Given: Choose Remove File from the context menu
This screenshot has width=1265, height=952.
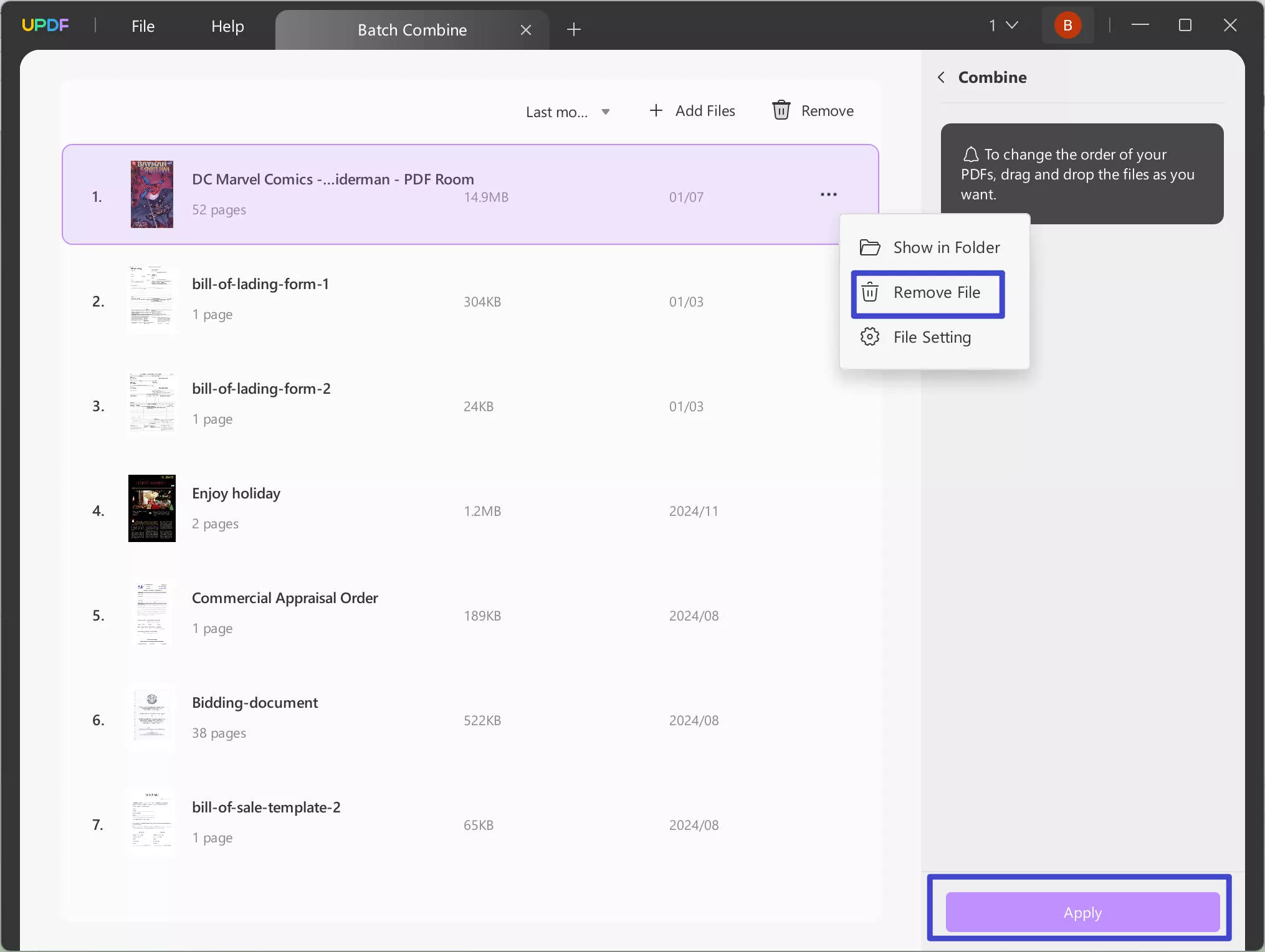Looking at the screenshot, I should tap(928, 293).
